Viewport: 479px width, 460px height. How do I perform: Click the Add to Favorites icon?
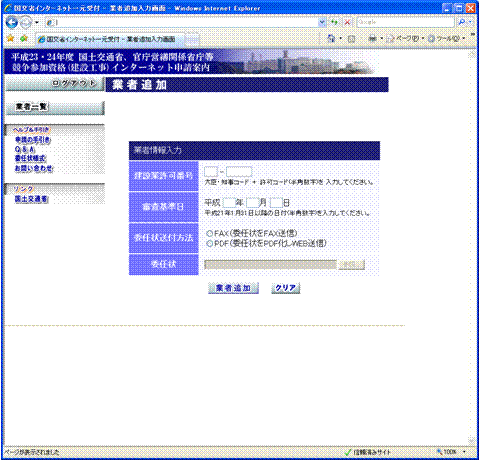(24, 39)
